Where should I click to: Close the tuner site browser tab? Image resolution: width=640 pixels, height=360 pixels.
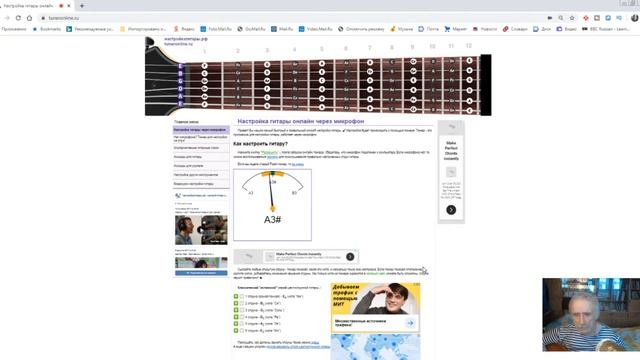click(69, 6)
